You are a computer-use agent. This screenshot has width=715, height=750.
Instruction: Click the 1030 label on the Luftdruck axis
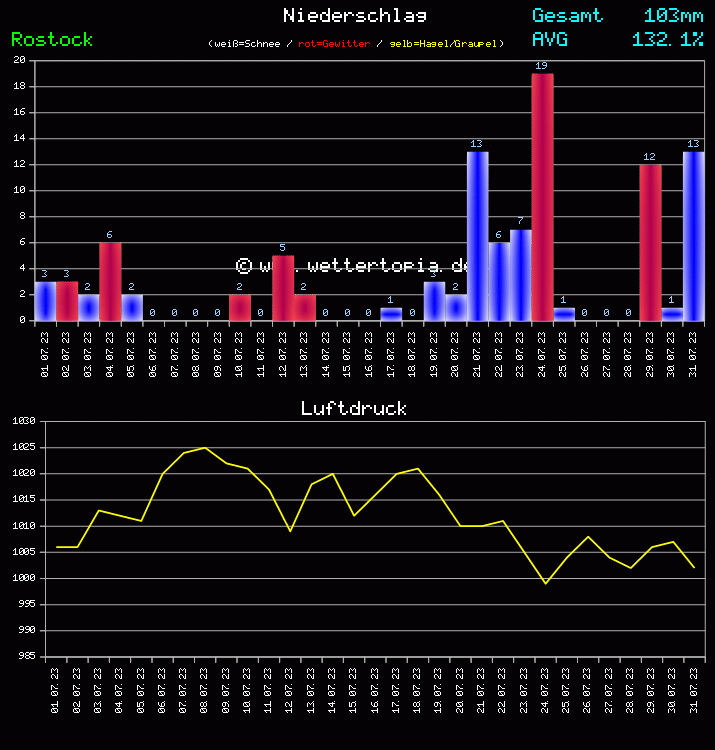click(x=24, y=421)
